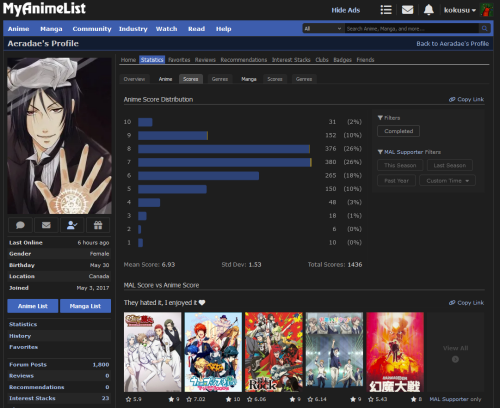Switch to the Recommendations profile tab
The width and height of the screenshot is (500, 408).
coord(244,60)
